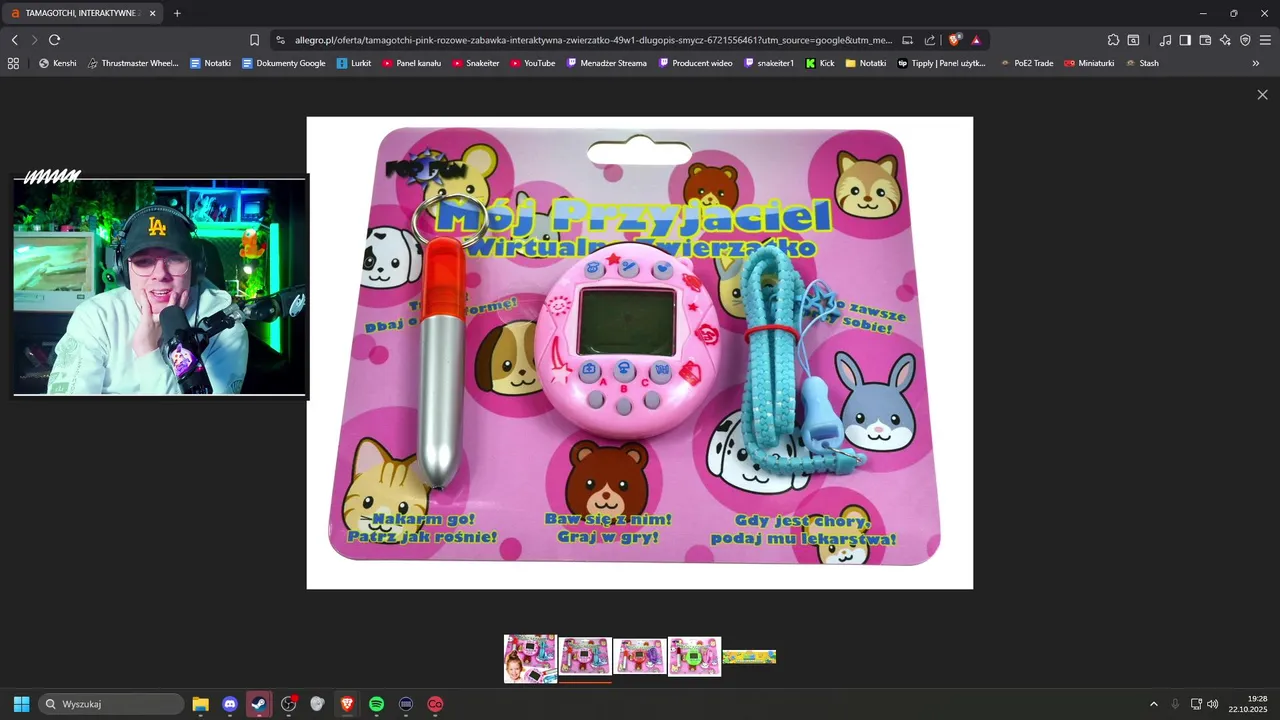Open the Snakeiter YouTube bookmark

click(476, 63)
